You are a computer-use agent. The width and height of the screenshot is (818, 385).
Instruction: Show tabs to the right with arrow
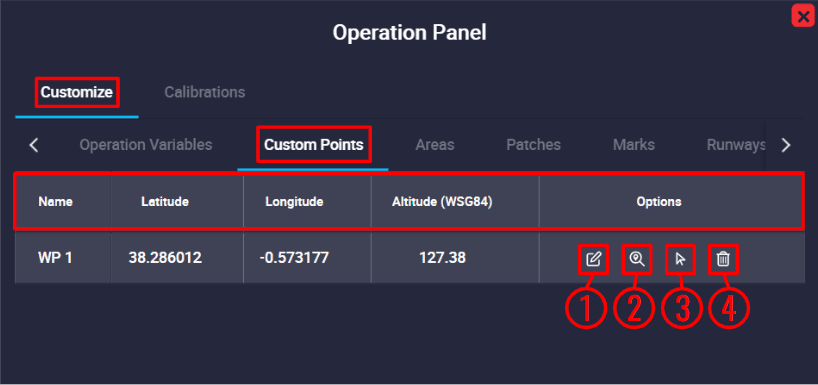pos(786,145)
